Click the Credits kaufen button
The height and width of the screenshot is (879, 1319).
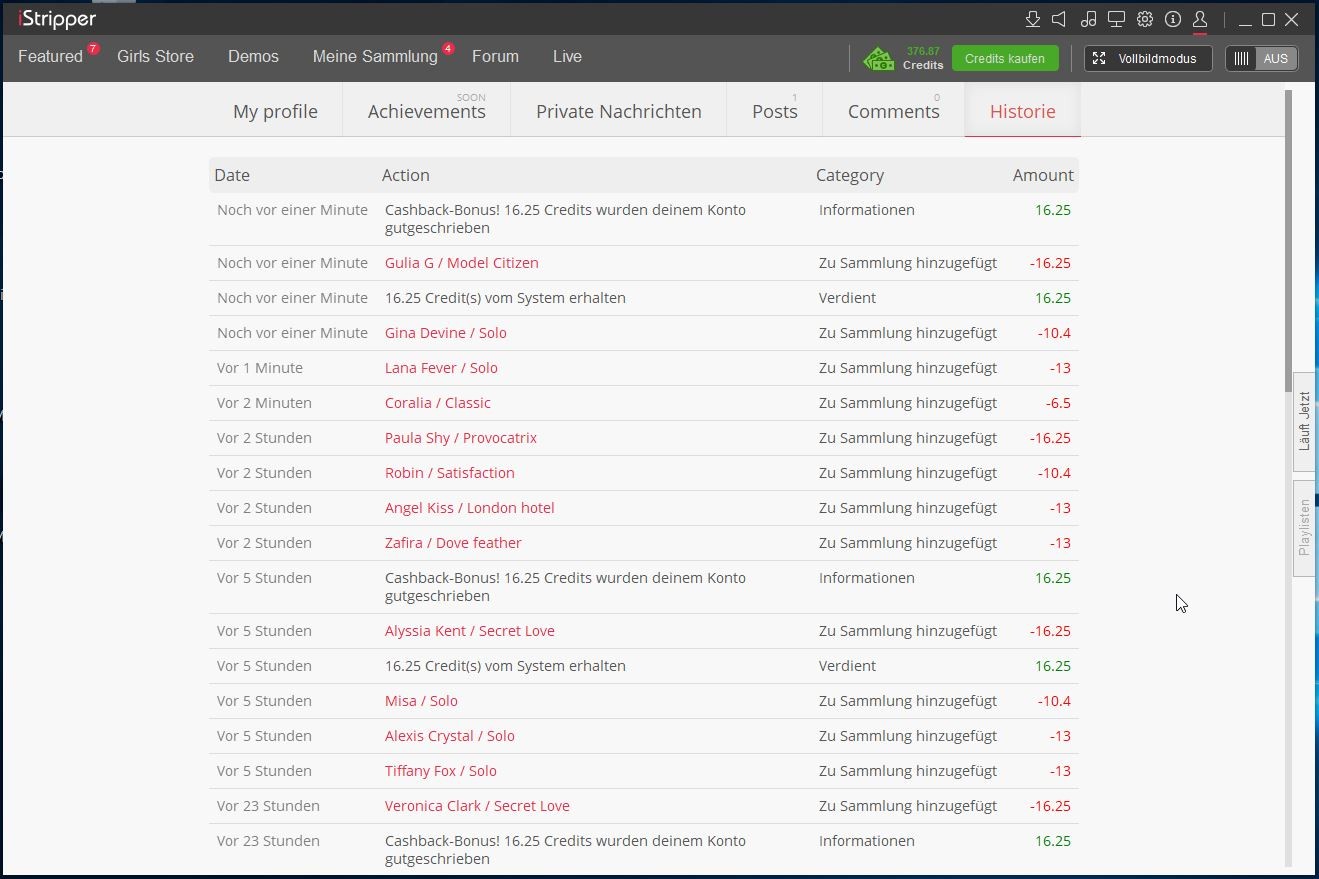(1005, 58)
